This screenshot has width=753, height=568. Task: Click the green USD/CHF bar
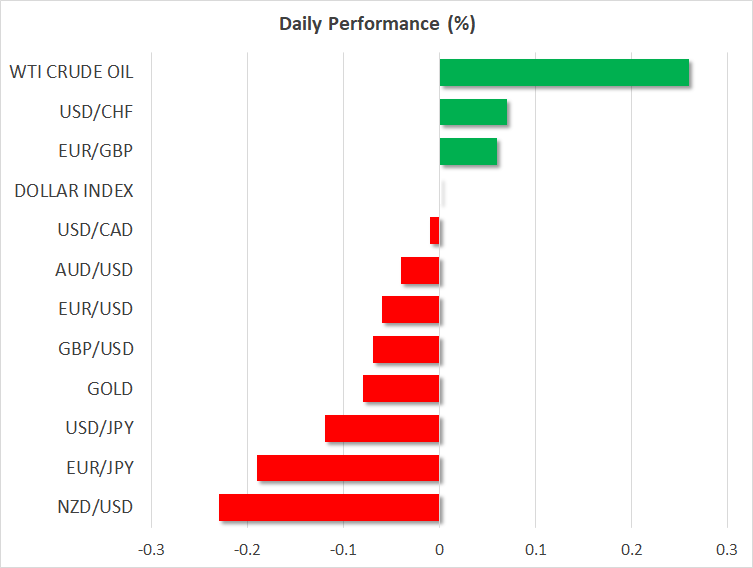[x=473, y=112]
